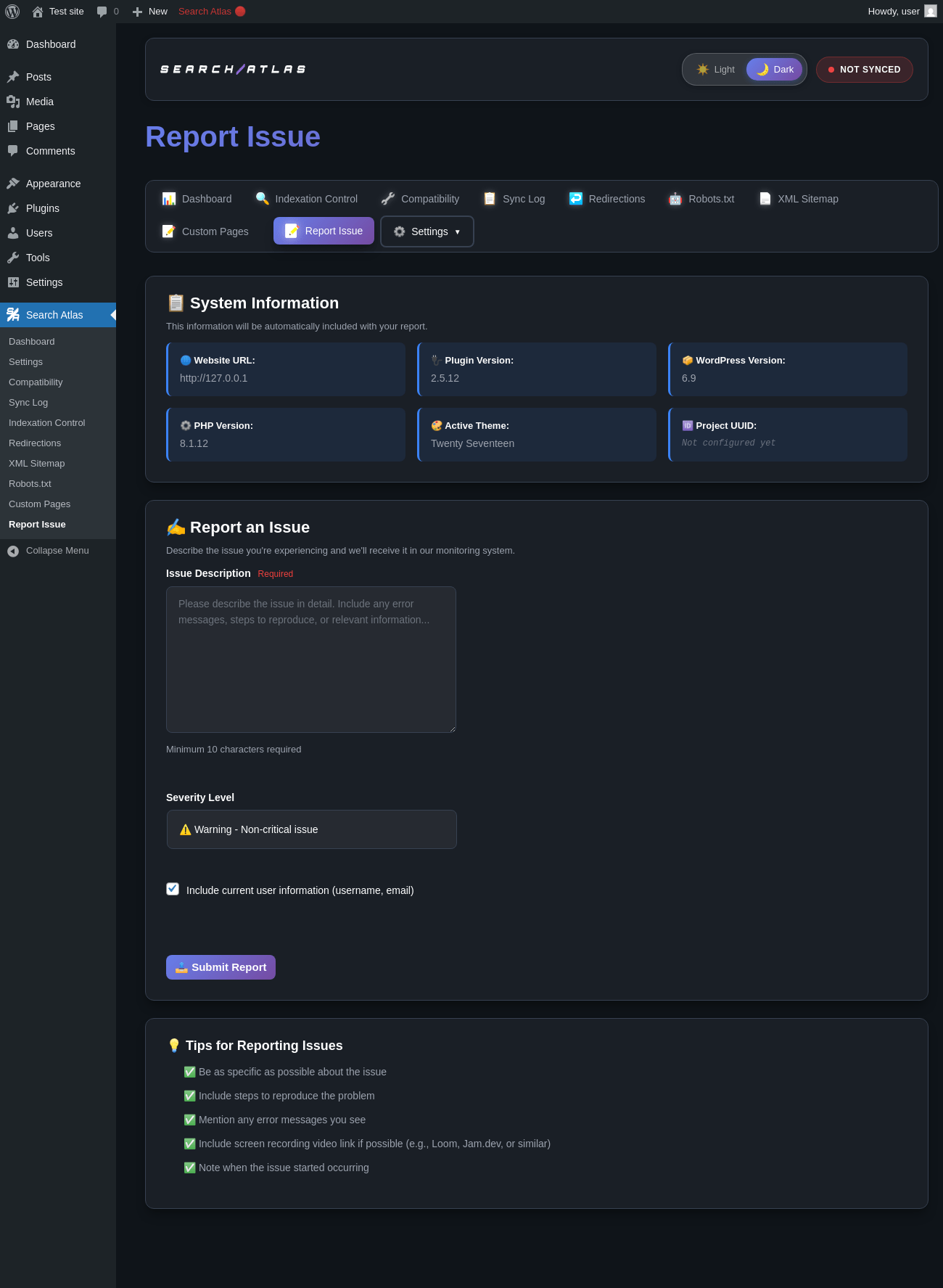Screen dimensions: 943x1288
Task: Click the Search Atlas logo in header
Action: [233, 70]
